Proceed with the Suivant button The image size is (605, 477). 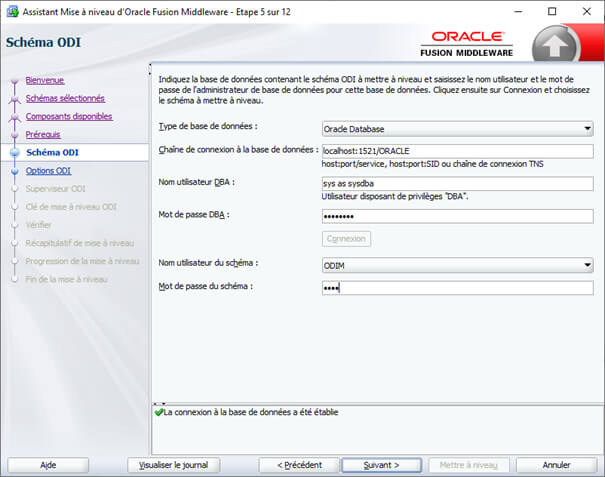(x=381, y=465)
